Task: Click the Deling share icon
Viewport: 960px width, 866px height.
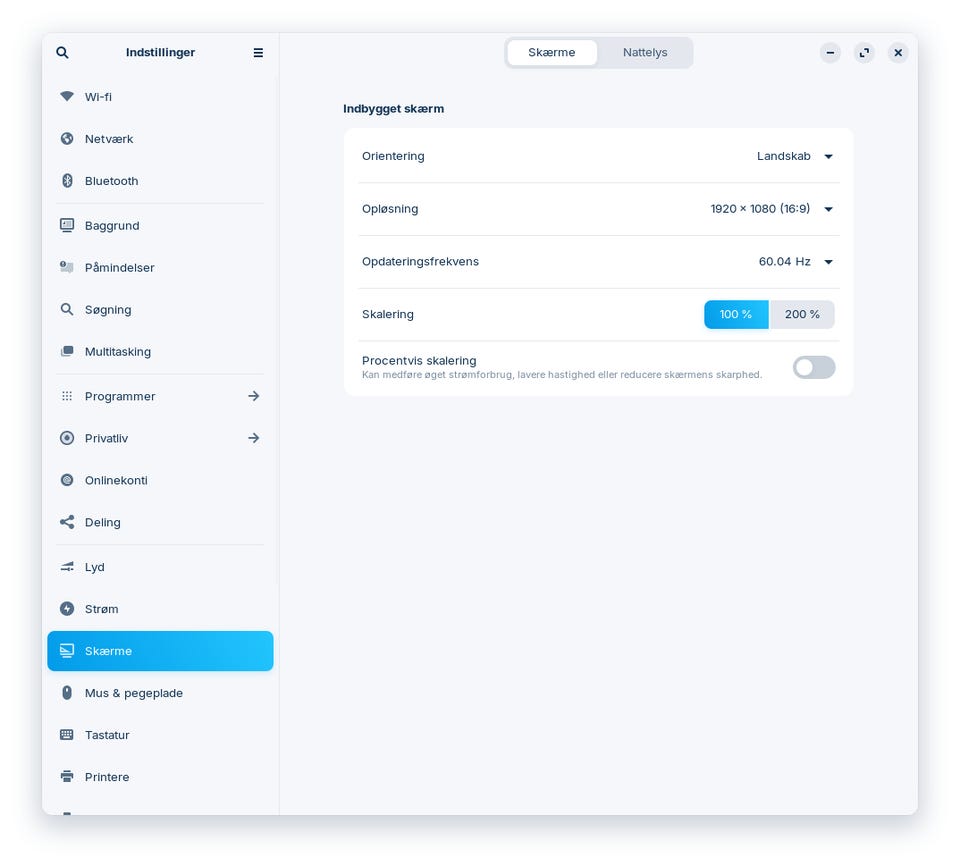Action: [67, 522]
